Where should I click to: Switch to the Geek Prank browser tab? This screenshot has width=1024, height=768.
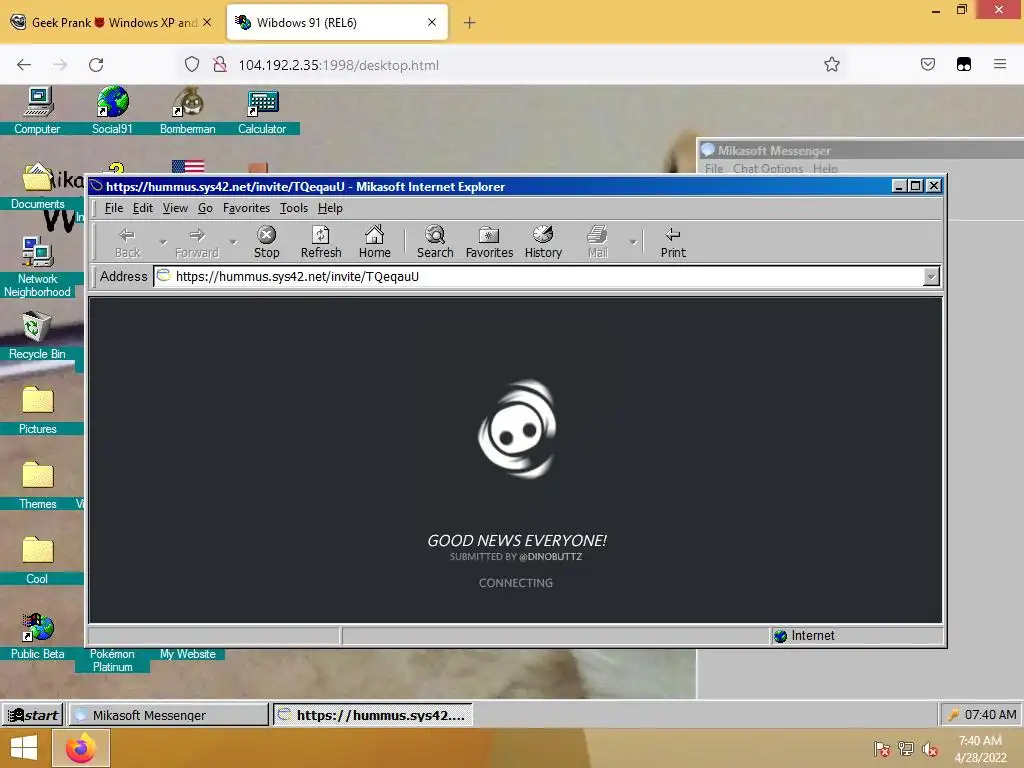pos(113,23)
